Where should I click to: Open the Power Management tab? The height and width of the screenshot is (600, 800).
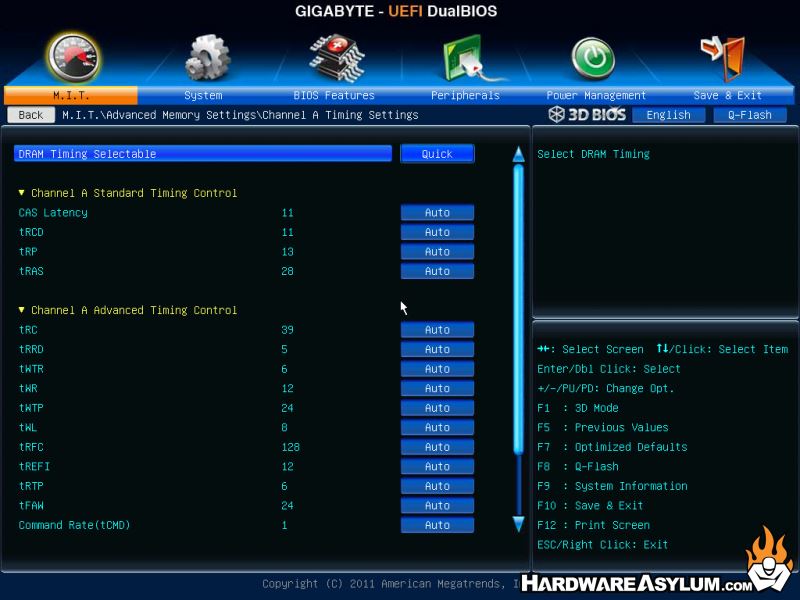click(596, 95)
